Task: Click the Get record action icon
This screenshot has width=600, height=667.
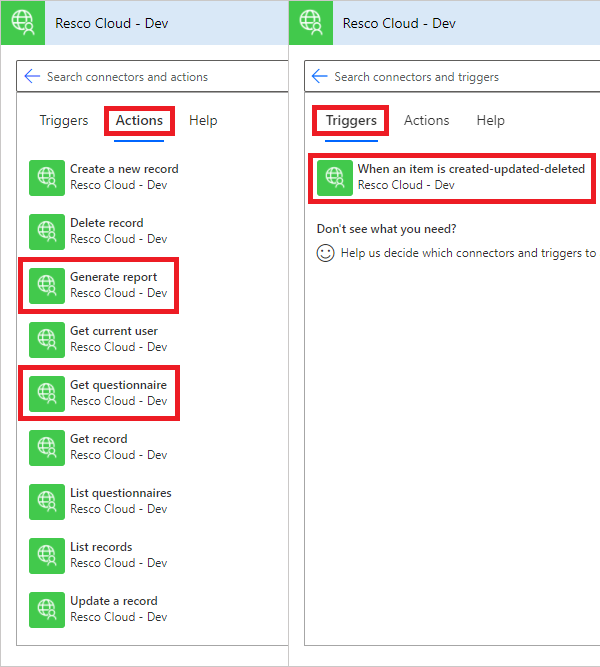Action: point(46,447)
